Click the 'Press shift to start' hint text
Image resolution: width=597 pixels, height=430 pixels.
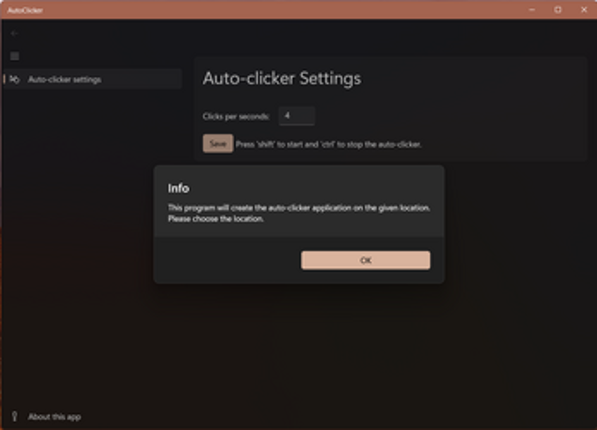pyautogui.click(x=329, y=144)
